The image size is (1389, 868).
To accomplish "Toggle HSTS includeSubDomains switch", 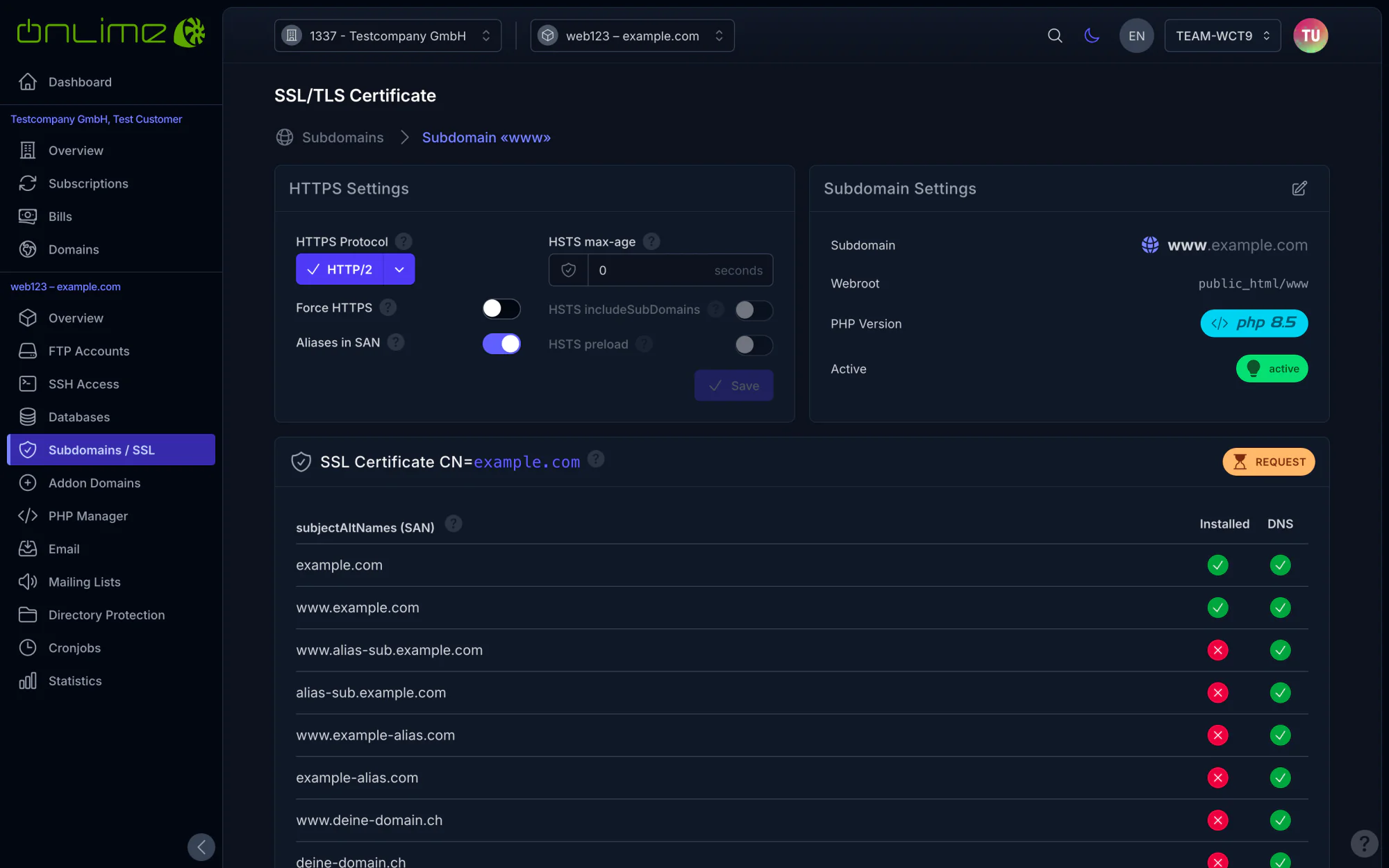I will (x=754, y=310).
